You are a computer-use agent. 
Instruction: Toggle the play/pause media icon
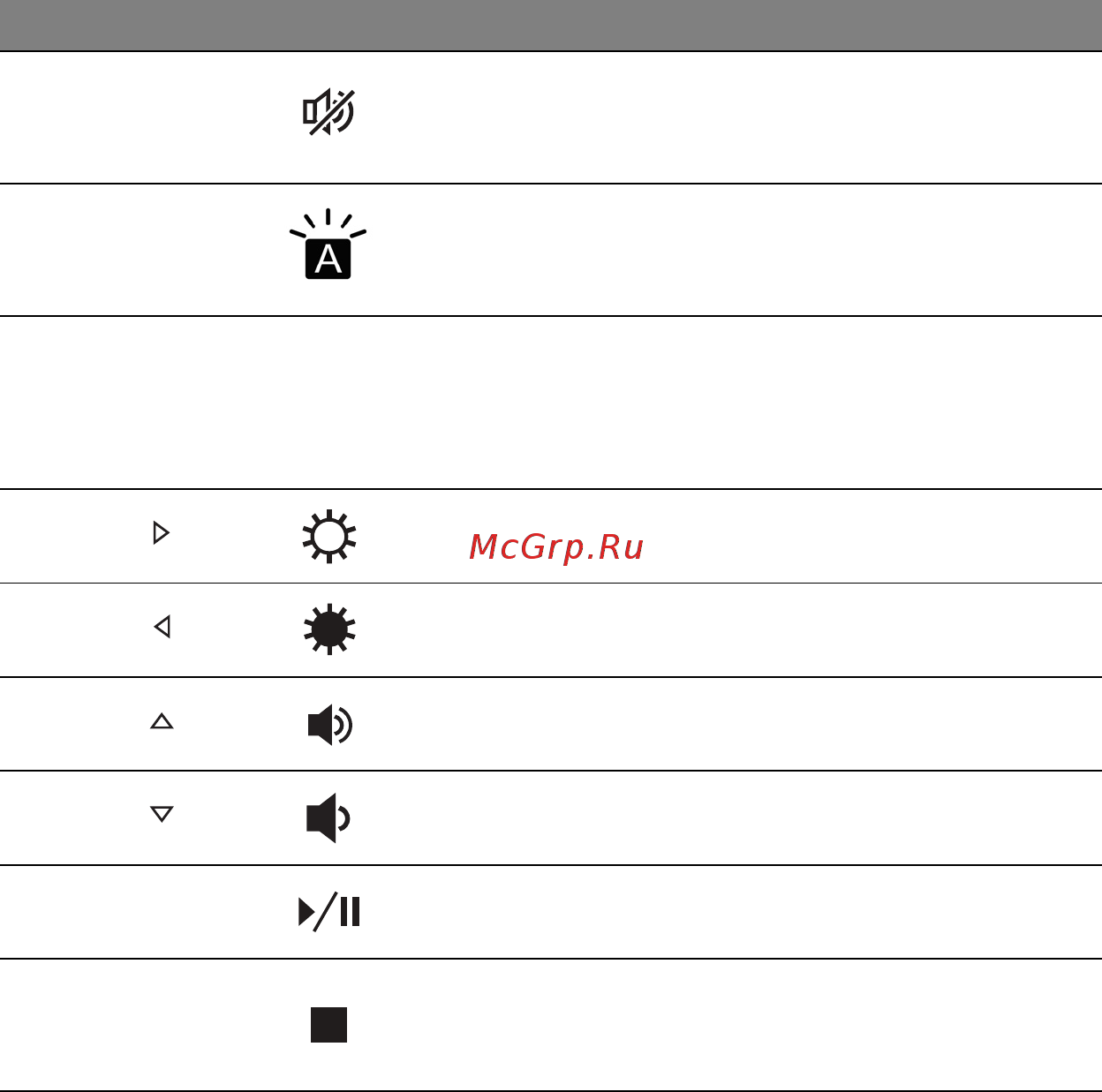click(329, 912)
